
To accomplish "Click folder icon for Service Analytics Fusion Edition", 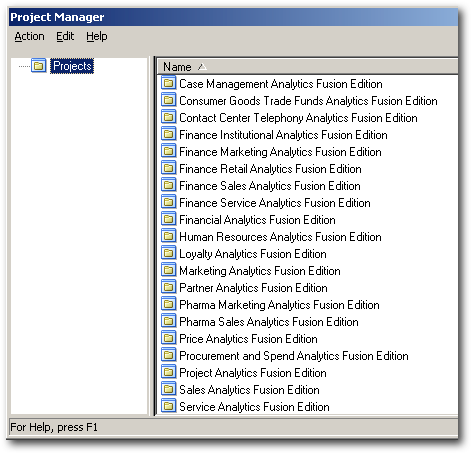I will point(168,406).
